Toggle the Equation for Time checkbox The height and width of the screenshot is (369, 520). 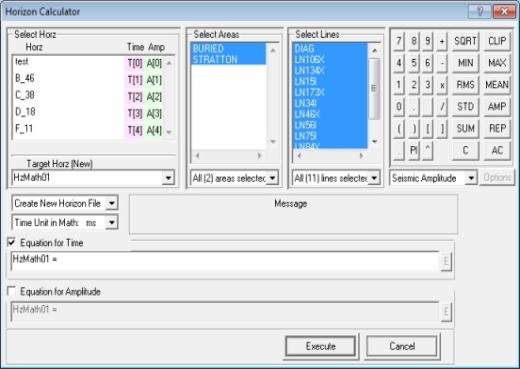(x=11, y=242)
